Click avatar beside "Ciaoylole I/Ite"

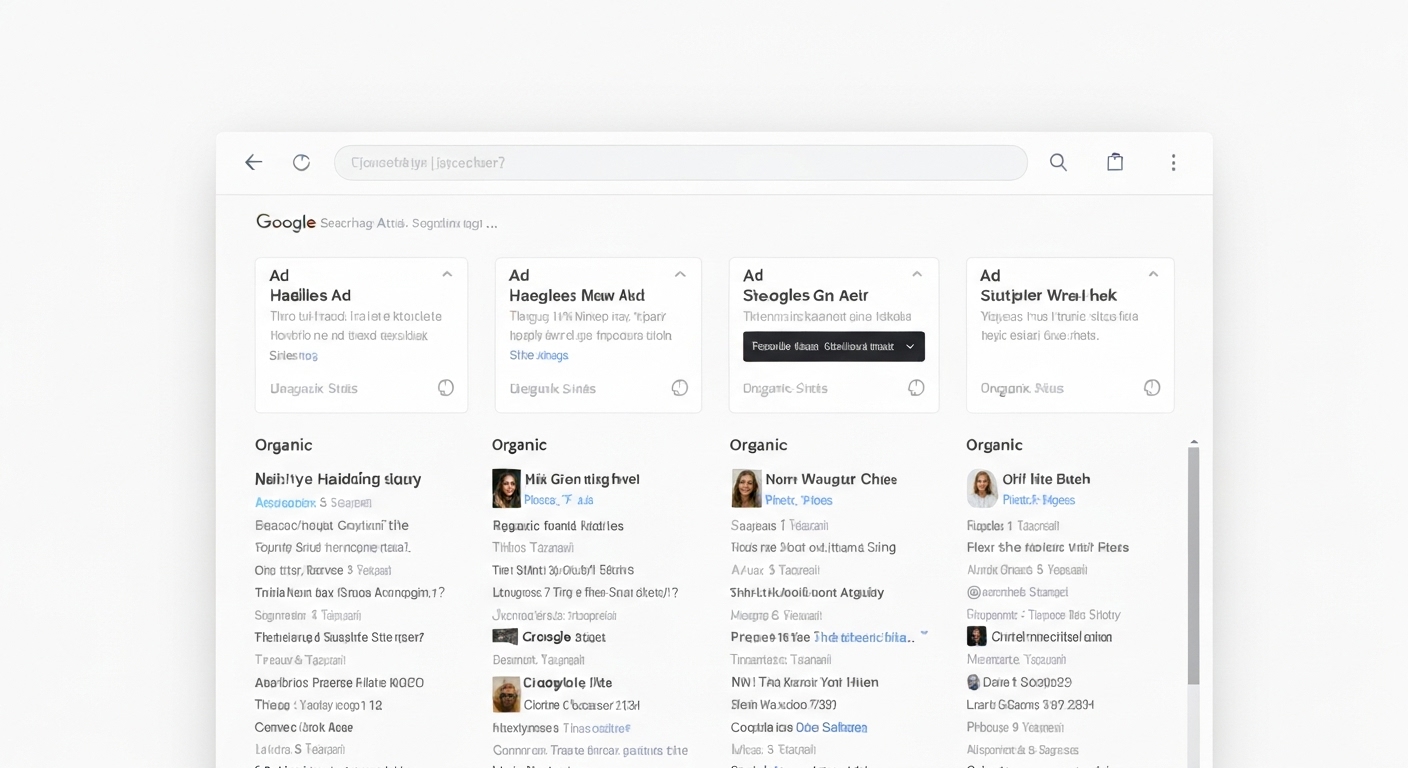(x=506, y=694)
